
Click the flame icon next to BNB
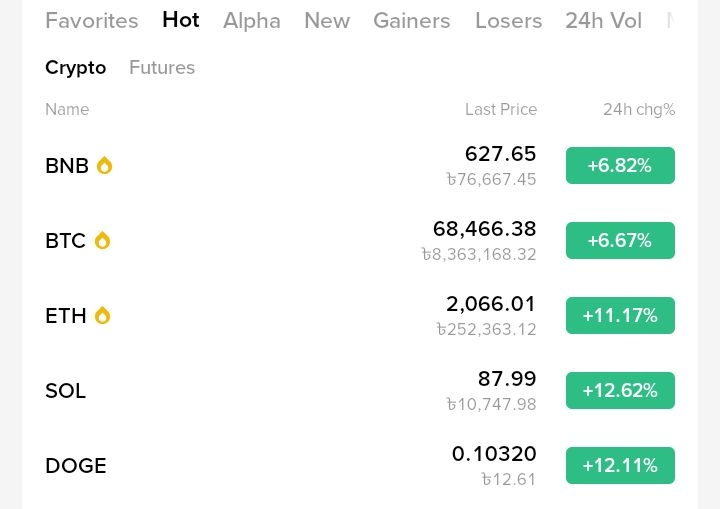104,166
